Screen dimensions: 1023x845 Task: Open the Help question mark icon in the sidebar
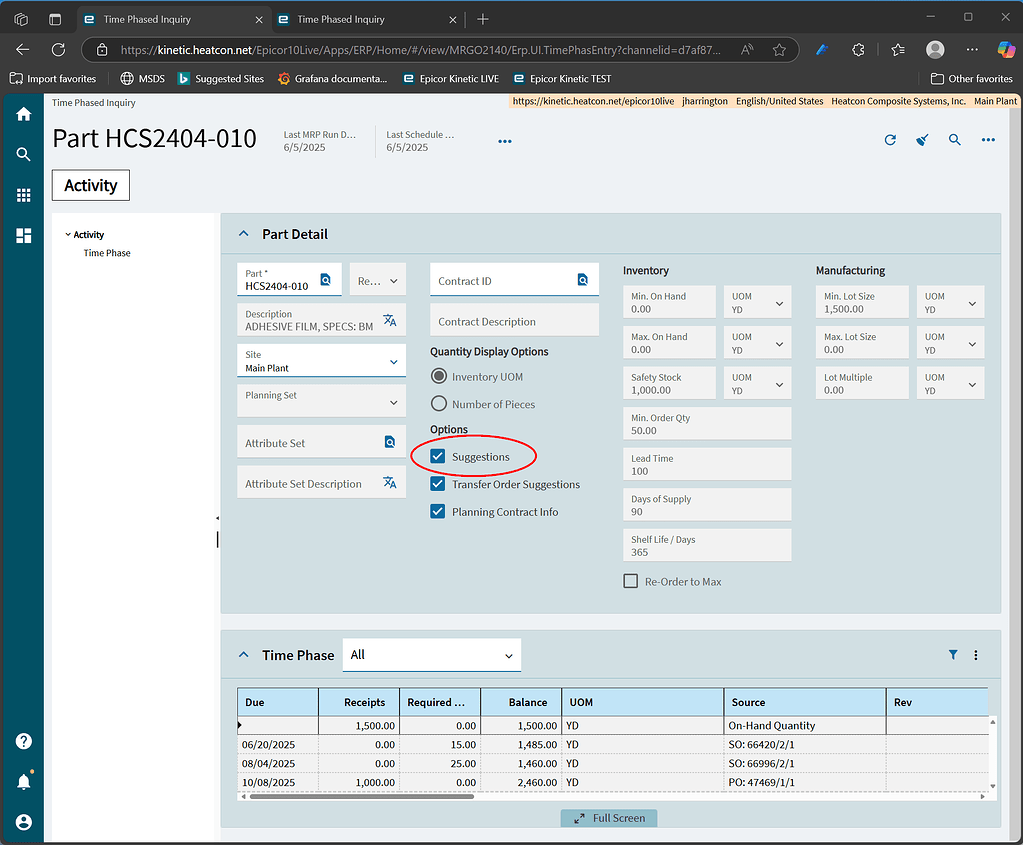coord(22,741)
